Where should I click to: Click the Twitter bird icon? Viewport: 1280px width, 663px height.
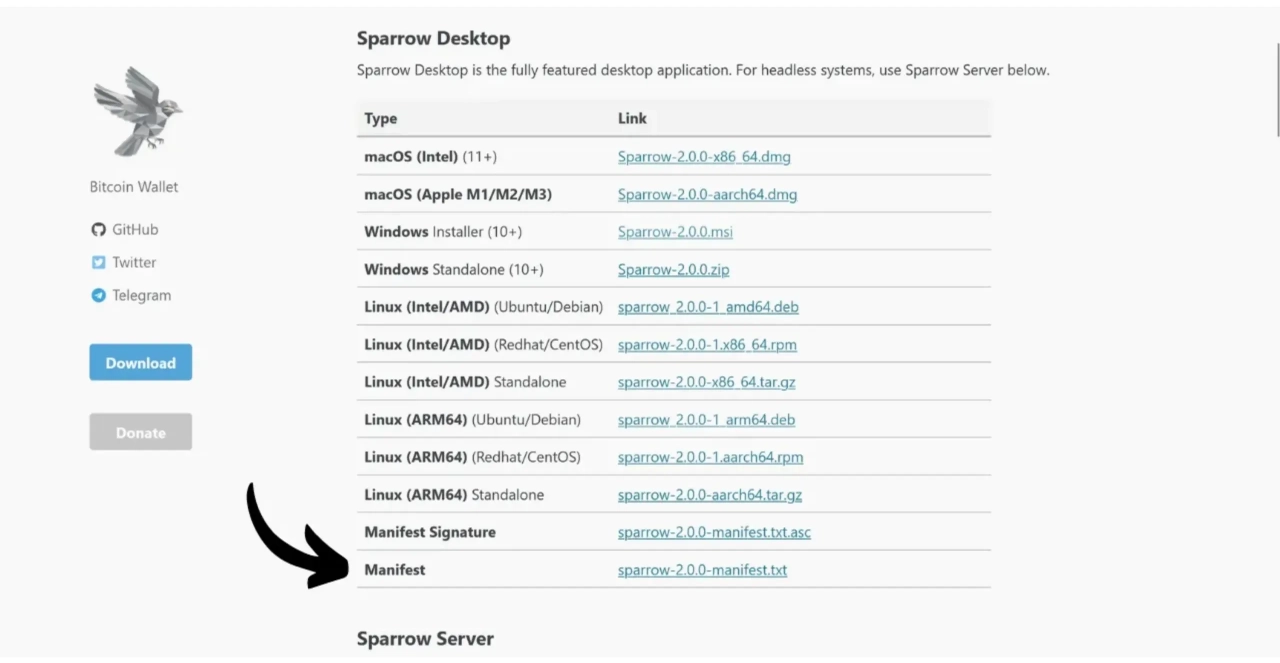[x=98, y=263]
